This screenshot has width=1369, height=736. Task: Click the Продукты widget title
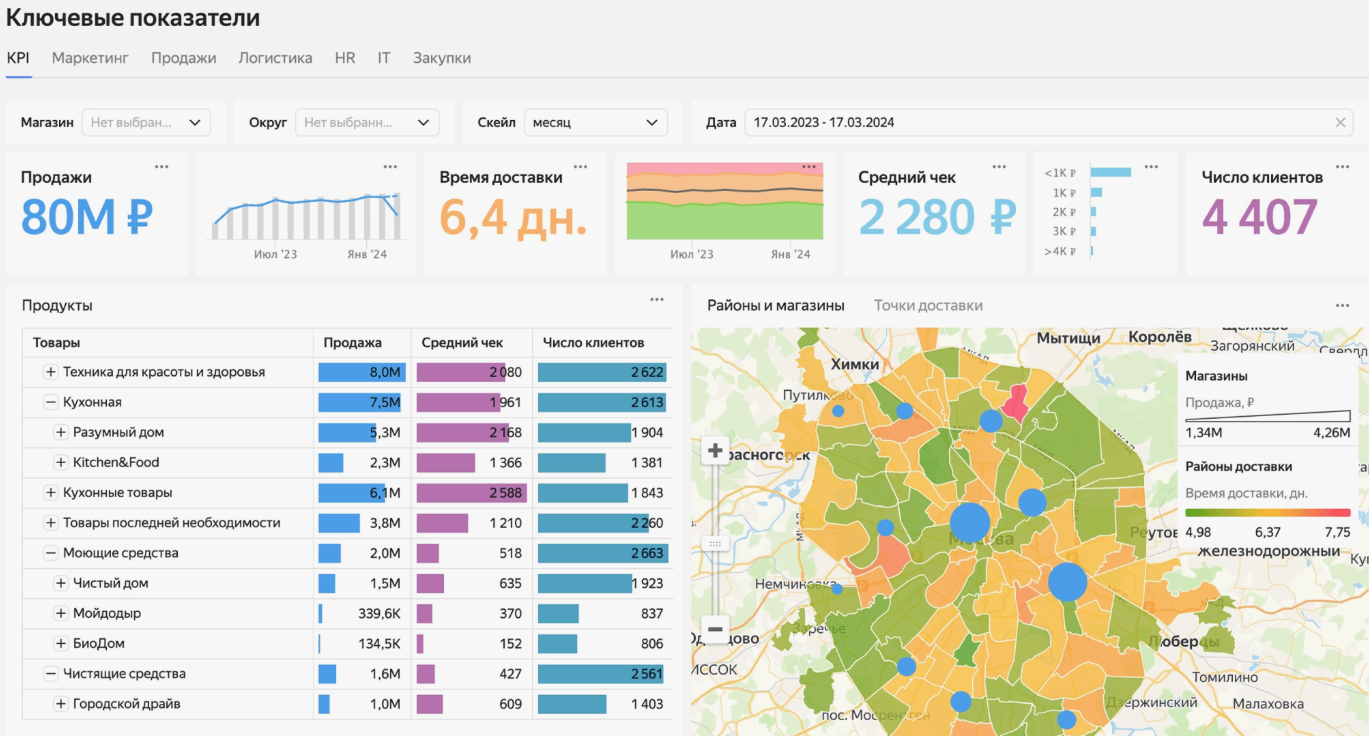coord(57,306)
